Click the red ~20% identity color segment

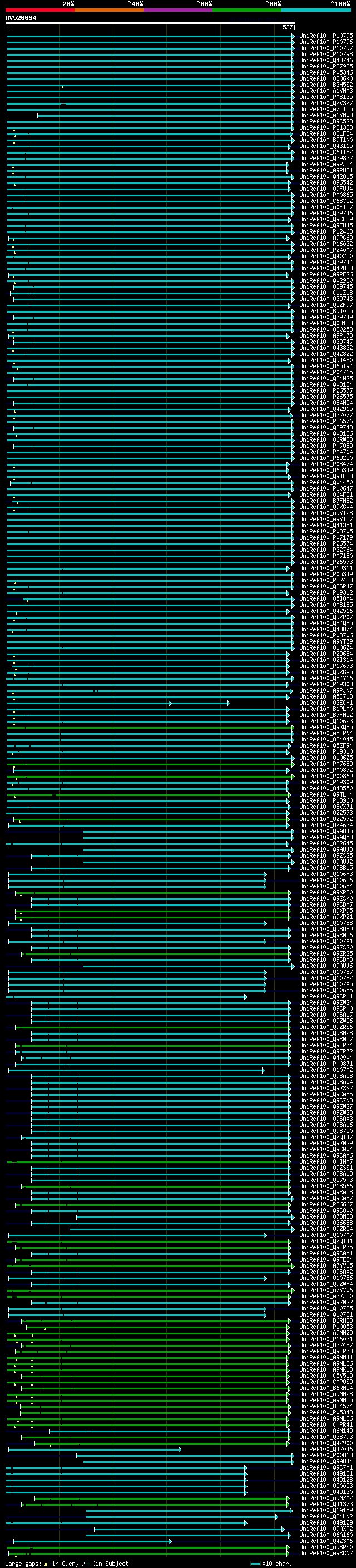point(40,11)
